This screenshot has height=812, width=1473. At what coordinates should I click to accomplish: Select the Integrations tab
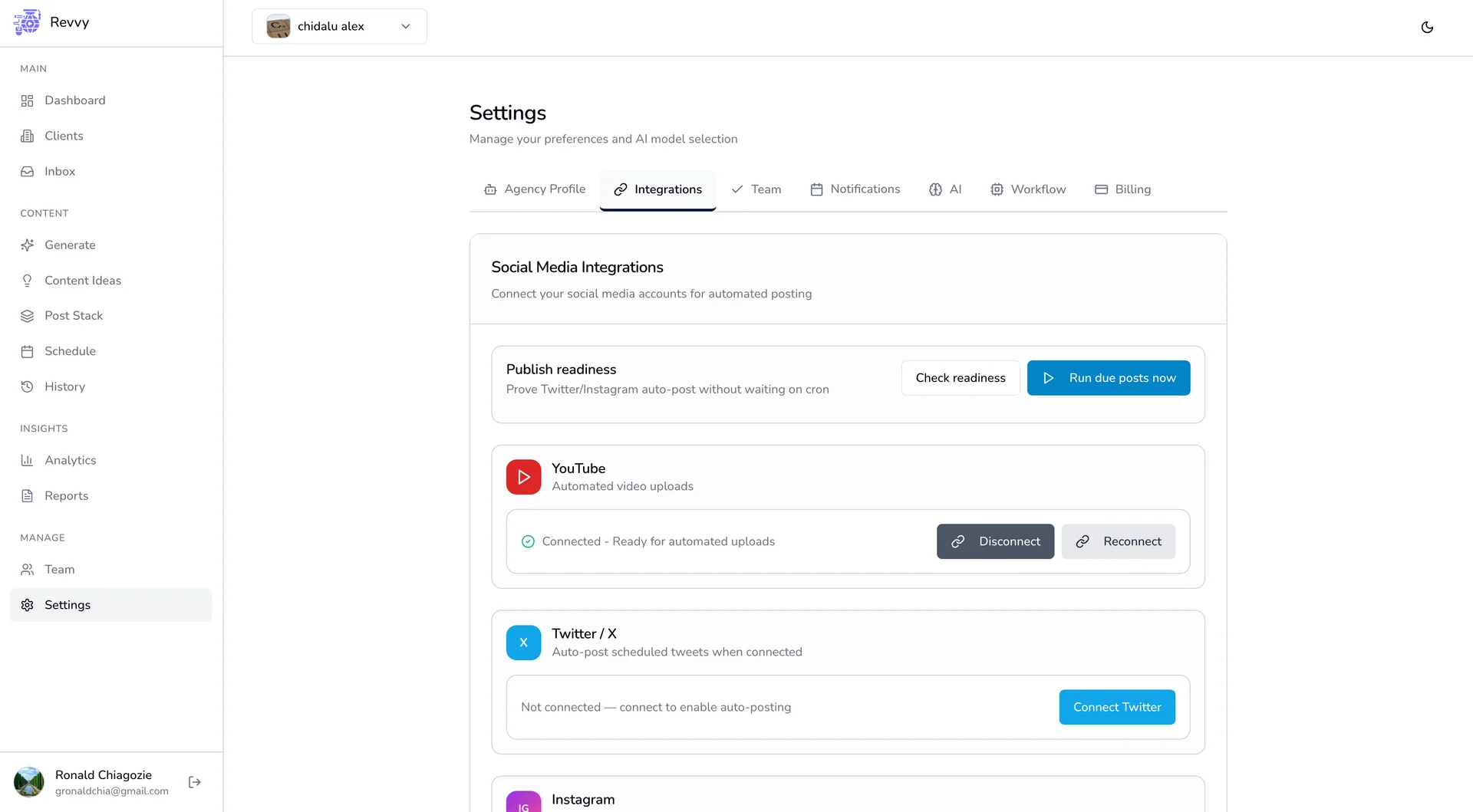coord(657,189)
